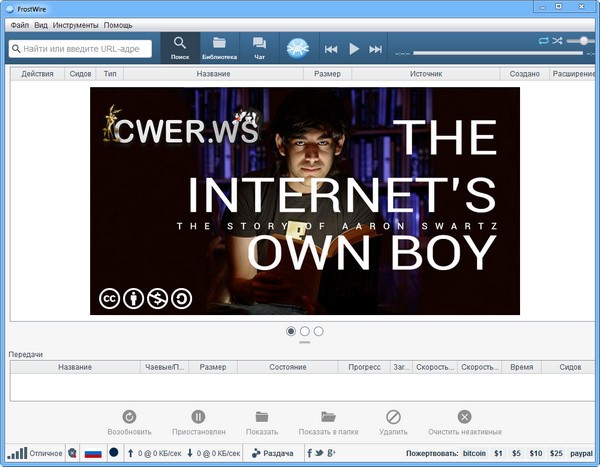
Task: Open the Библиотека library section
Action: [219, 47]
